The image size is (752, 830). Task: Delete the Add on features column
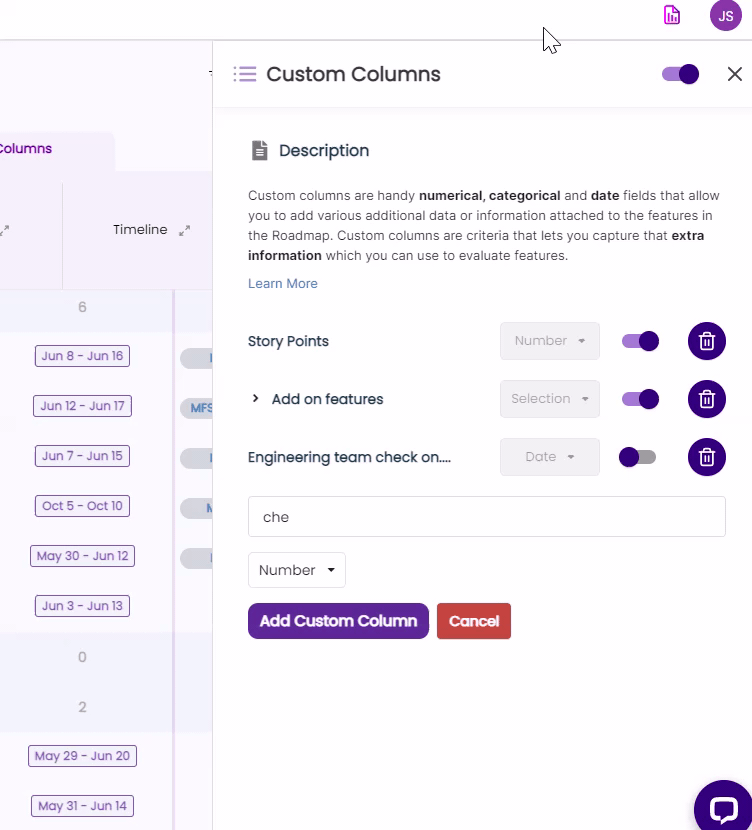click(x=706, y=399)
